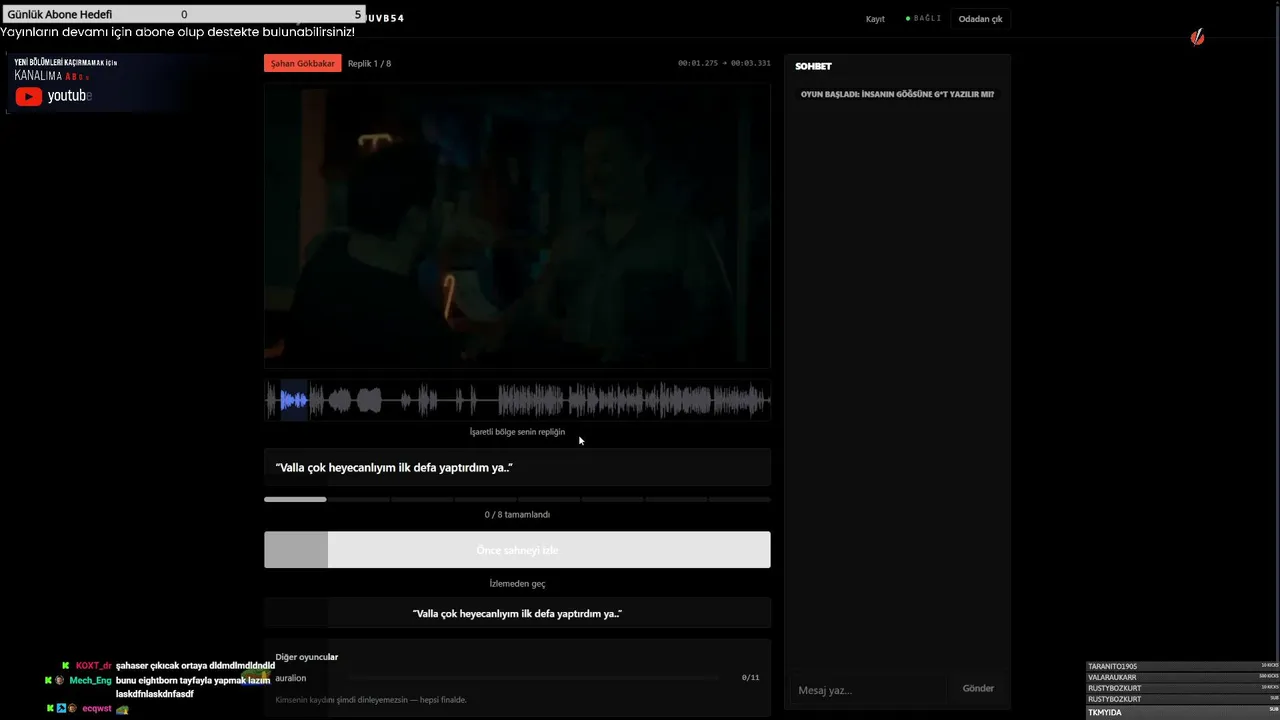Click the SOHBET panel heading
Image resolution: width=1280 pixels, height=720 pixels.
coord(813,66)
